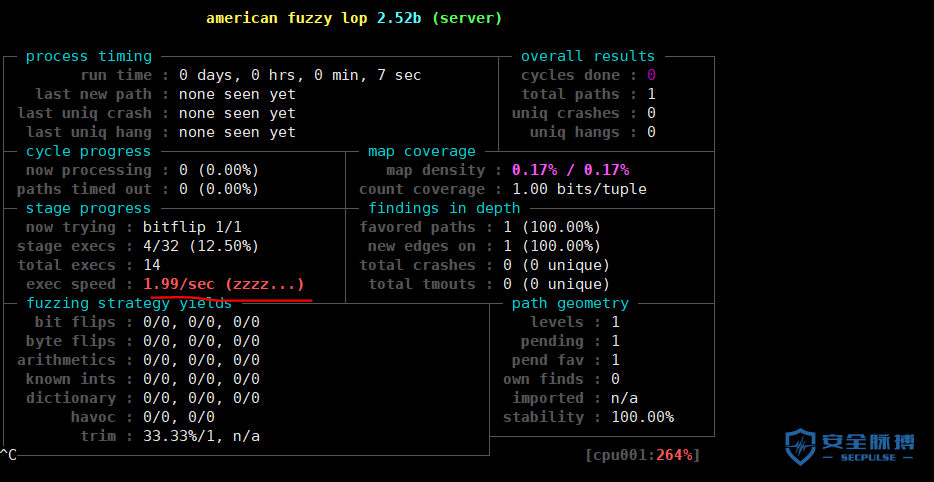The height and width of the screenshot is (482, 934).
Task: Click the run time value
Action: [300, 75]
